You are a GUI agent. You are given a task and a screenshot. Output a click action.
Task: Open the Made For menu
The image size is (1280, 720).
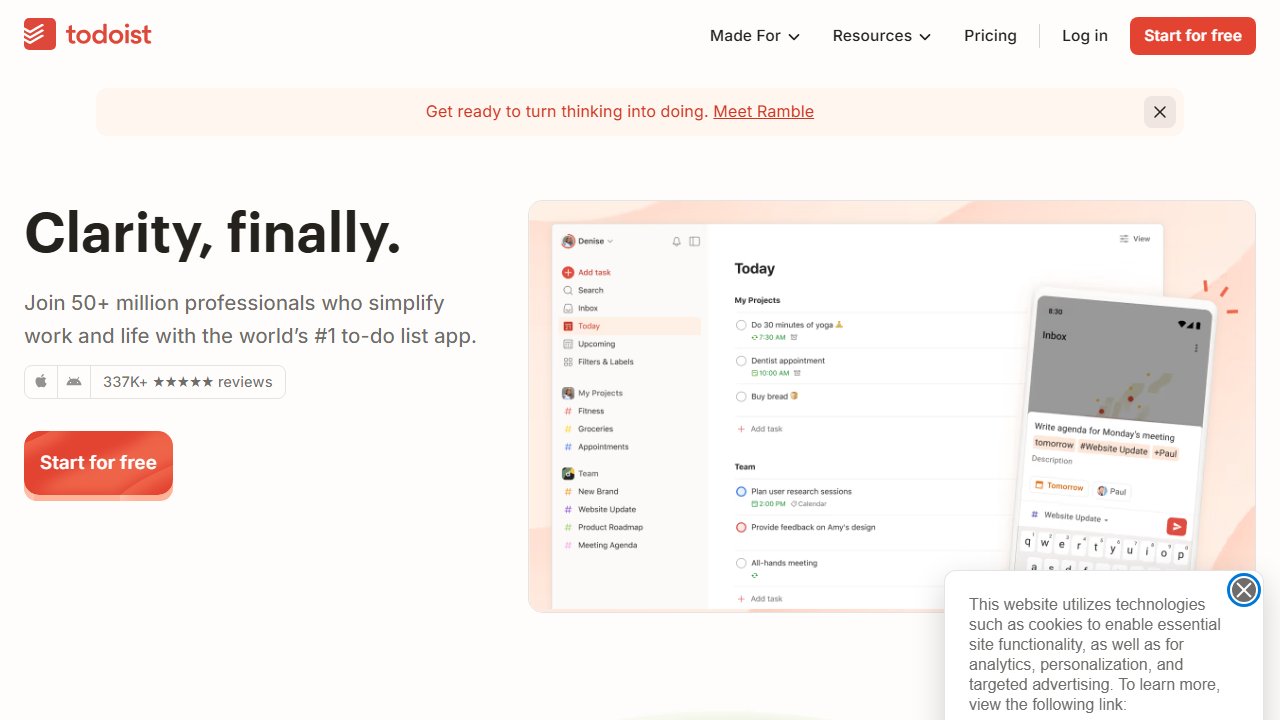coord(755,36)
